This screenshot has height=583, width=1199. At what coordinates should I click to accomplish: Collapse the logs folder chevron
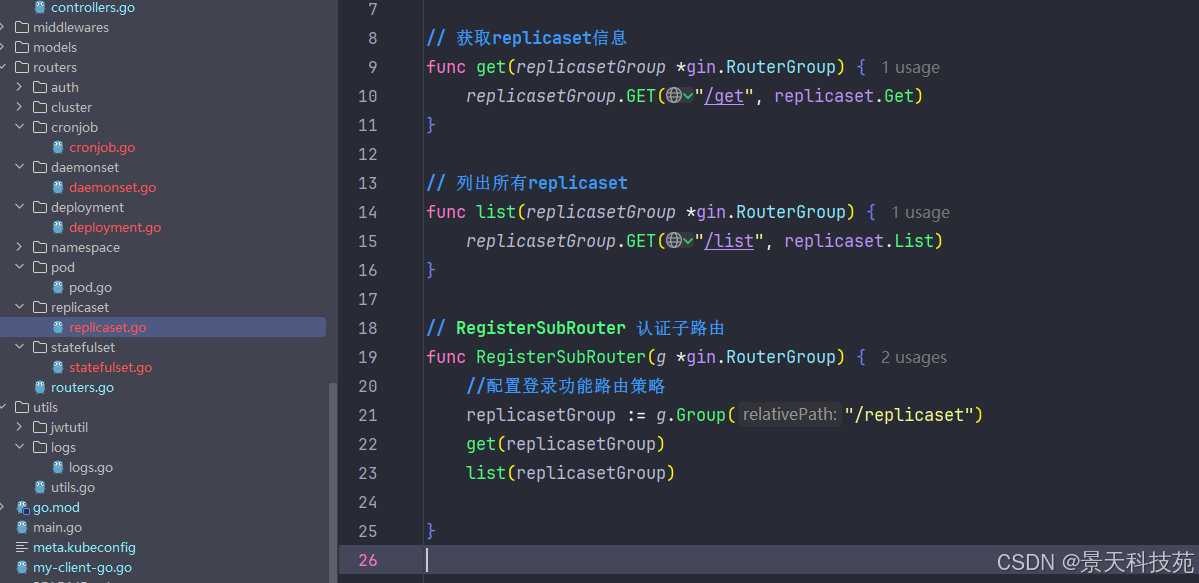[x=21, y=447]
